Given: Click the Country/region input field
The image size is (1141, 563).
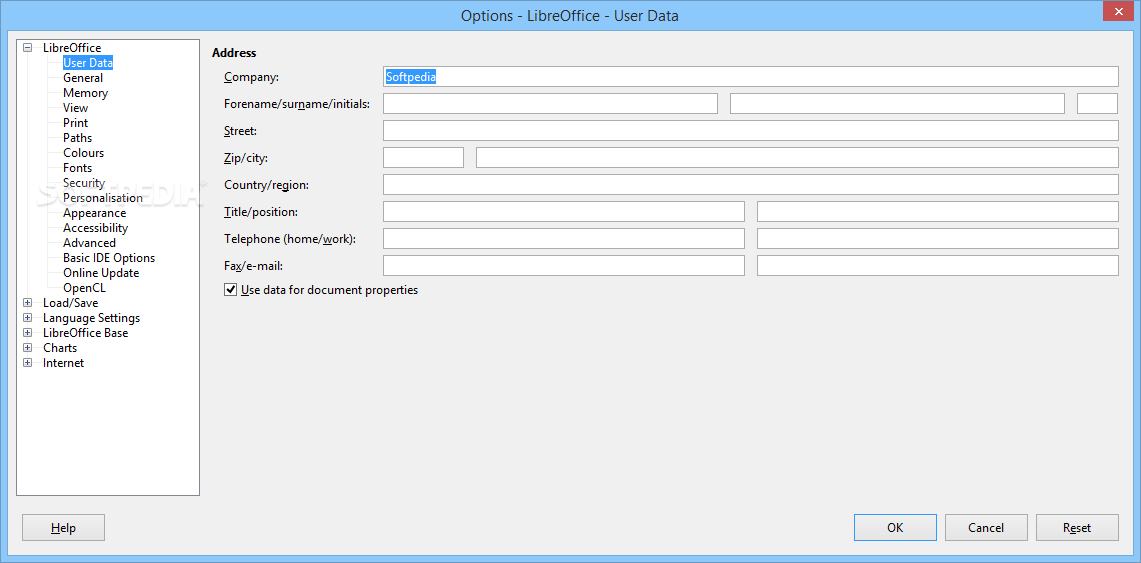Looking at the screenshot, I should pyautogui.click(x=750, y=184).
